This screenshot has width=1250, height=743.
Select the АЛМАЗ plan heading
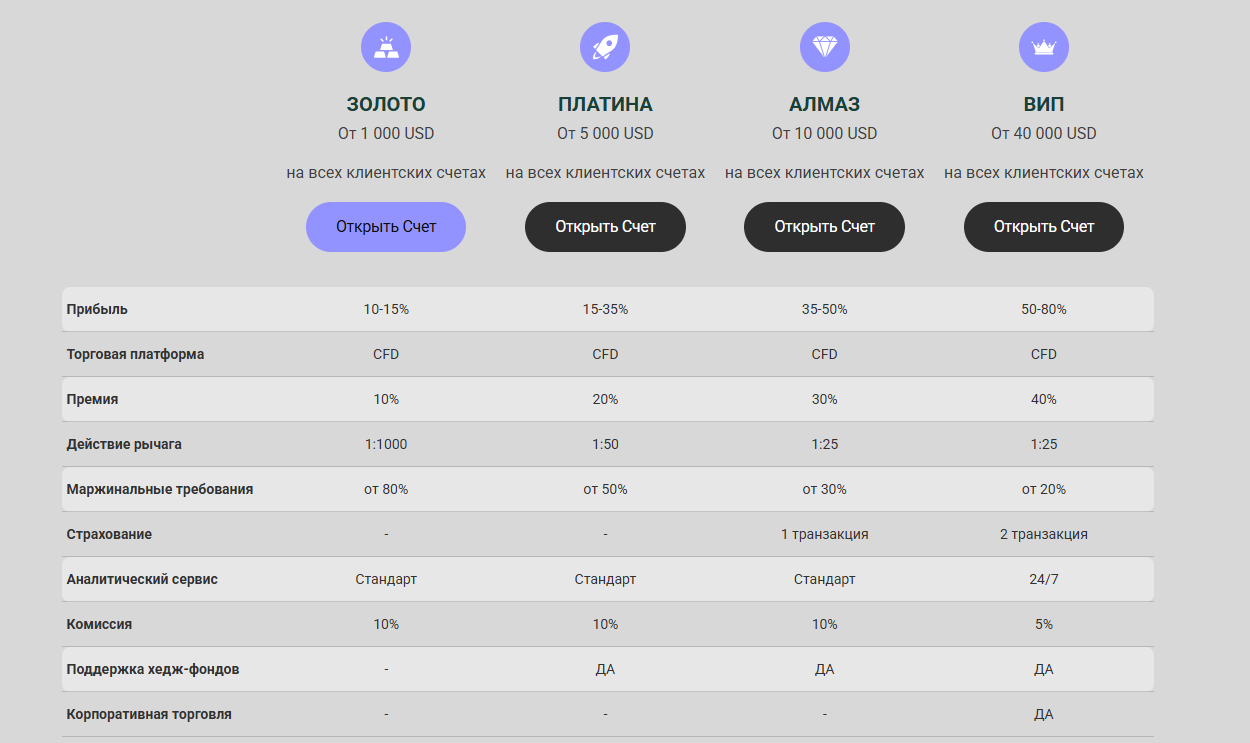coord(824,104)
